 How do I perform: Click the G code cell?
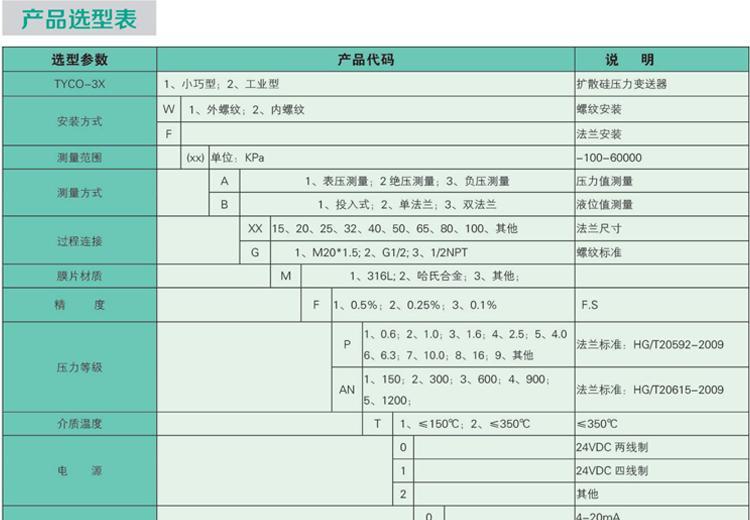[255, 253]
